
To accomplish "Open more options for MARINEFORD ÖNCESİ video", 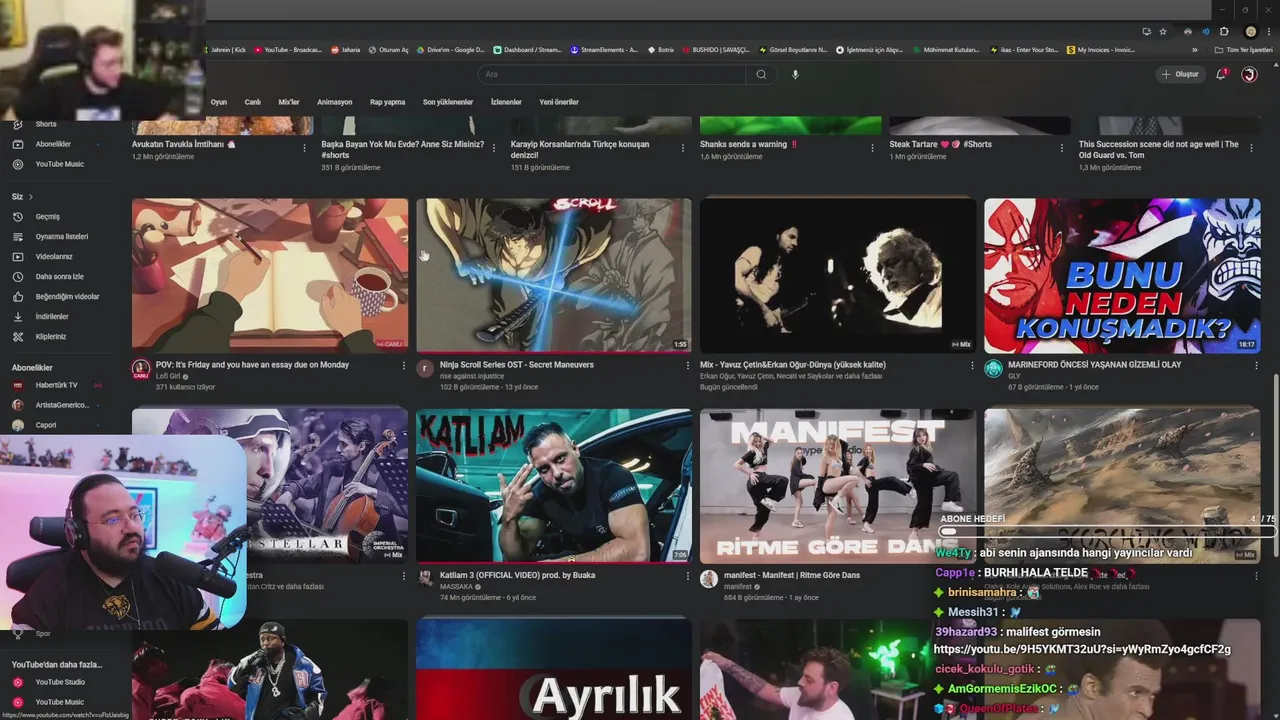I will coord(1256,366).
